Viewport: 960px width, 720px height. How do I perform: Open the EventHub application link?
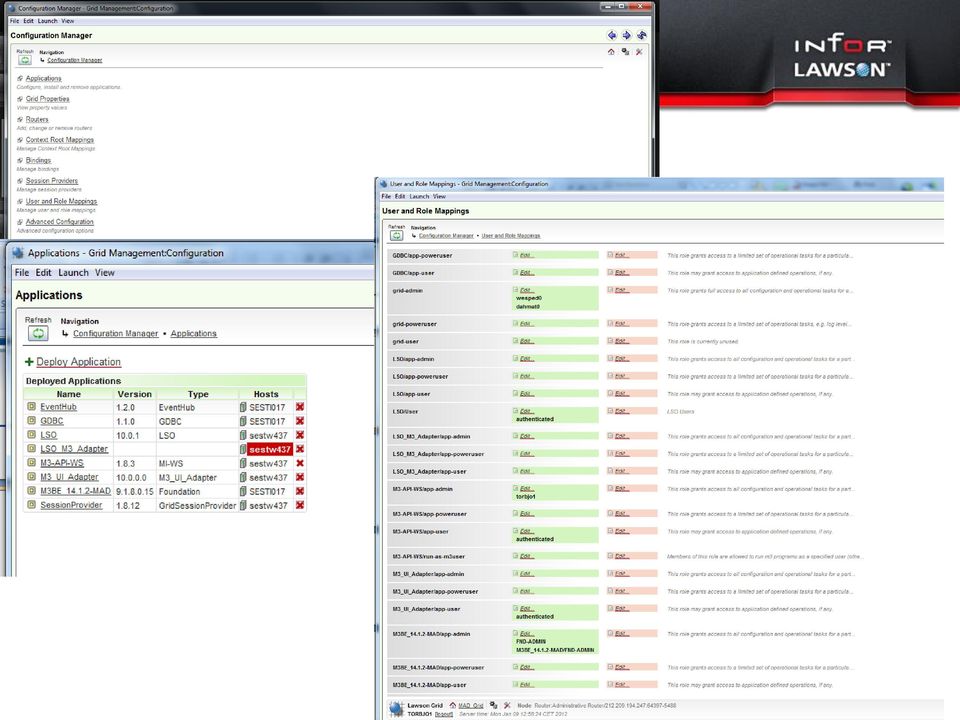tap(59, 407)
